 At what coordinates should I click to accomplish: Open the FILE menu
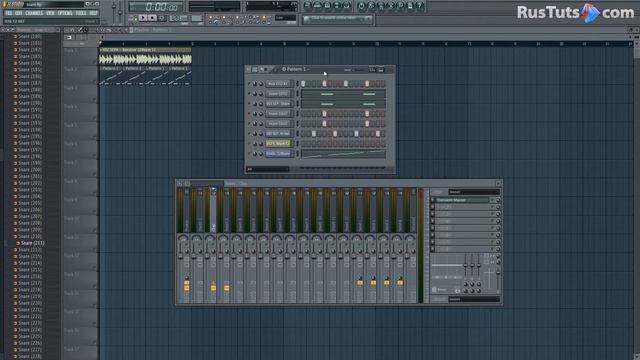coord(9,13)
